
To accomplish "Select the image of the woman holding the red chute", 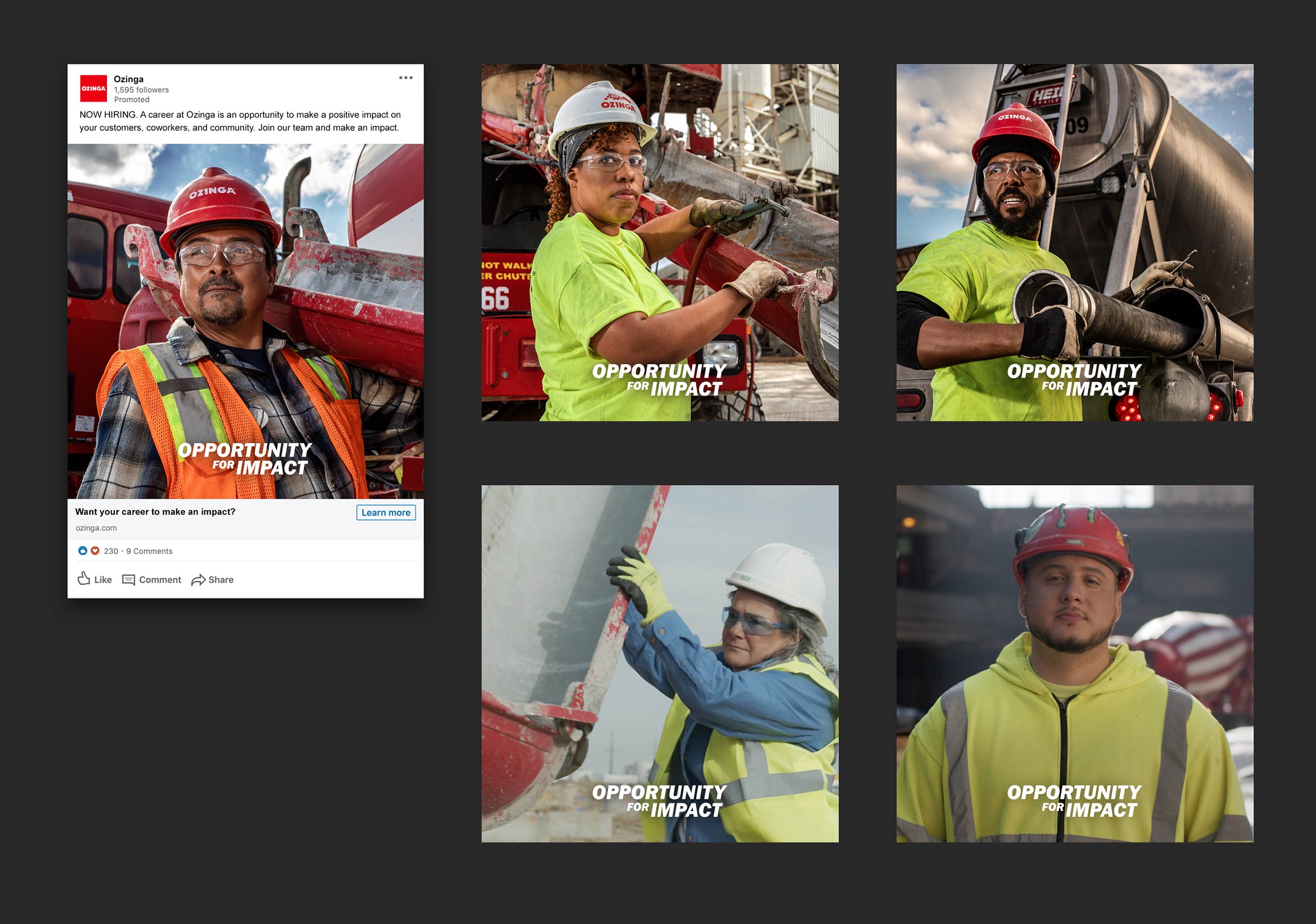I will pos(660,243).
